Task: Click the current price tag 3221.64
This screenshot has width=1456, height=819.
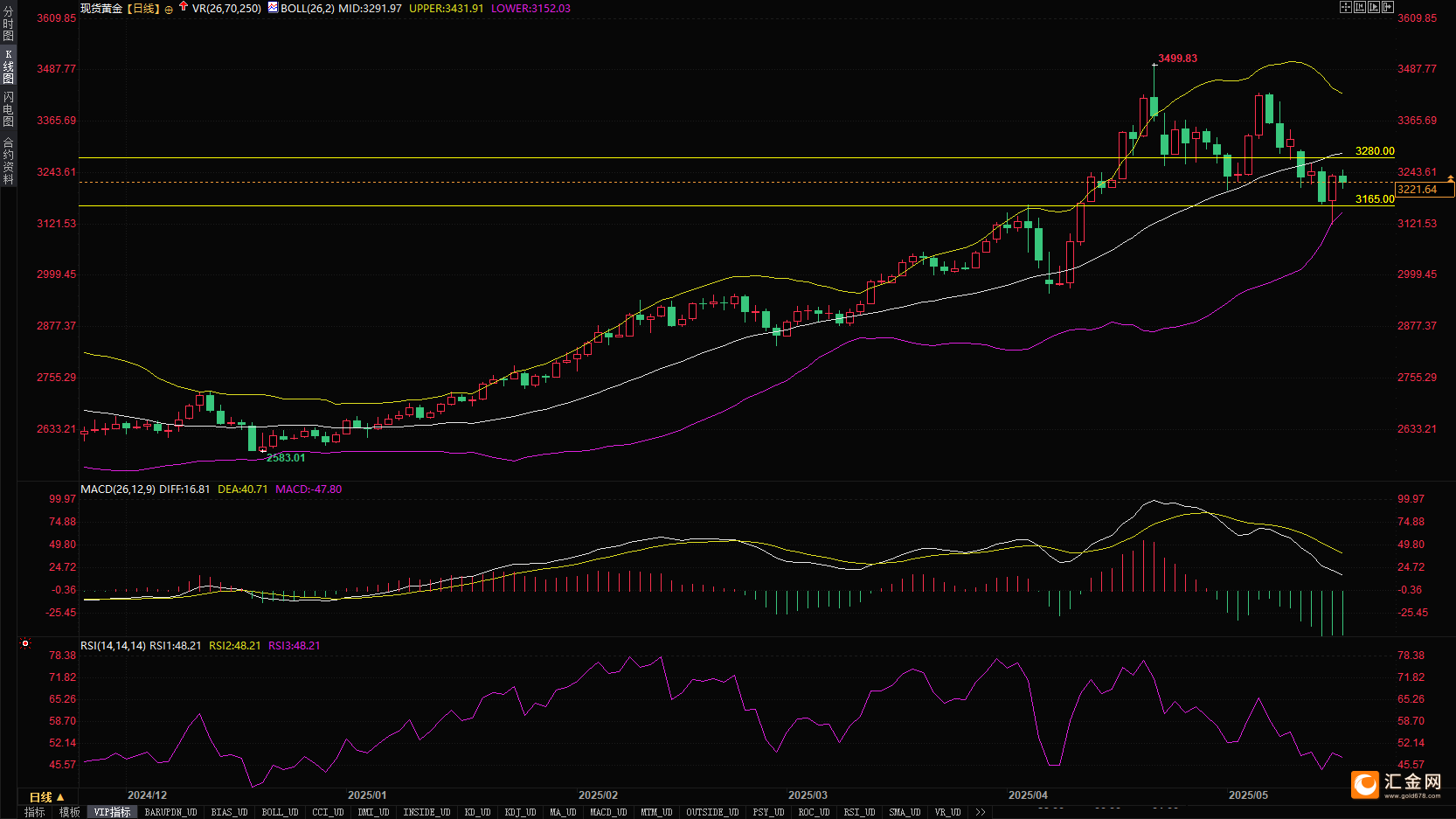Action: [1425, 190]
